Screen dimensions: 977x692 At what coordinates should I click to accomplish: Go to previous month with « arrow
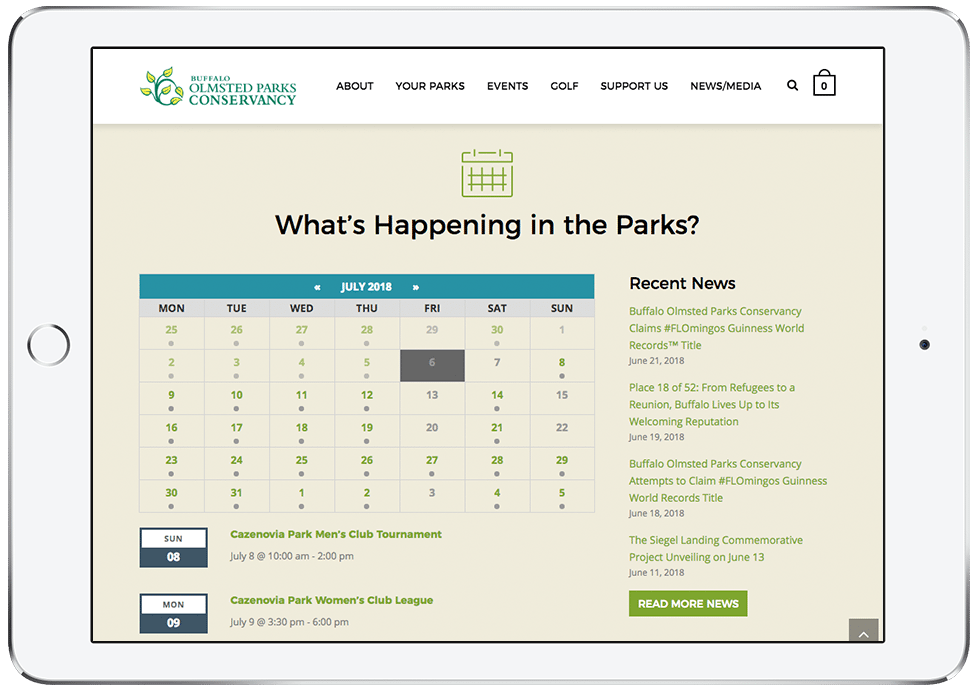click(317, 287)
